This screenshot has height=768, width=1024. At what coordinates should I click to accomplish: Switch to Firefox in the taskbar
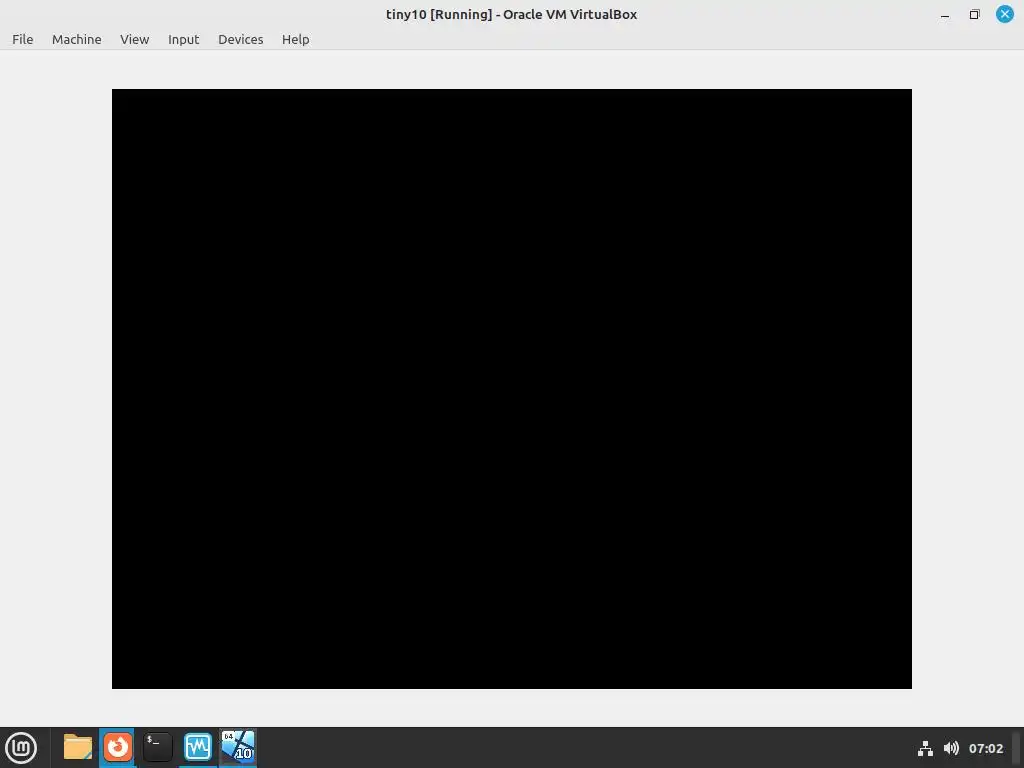pyautogui.click(x=118, y=747)
